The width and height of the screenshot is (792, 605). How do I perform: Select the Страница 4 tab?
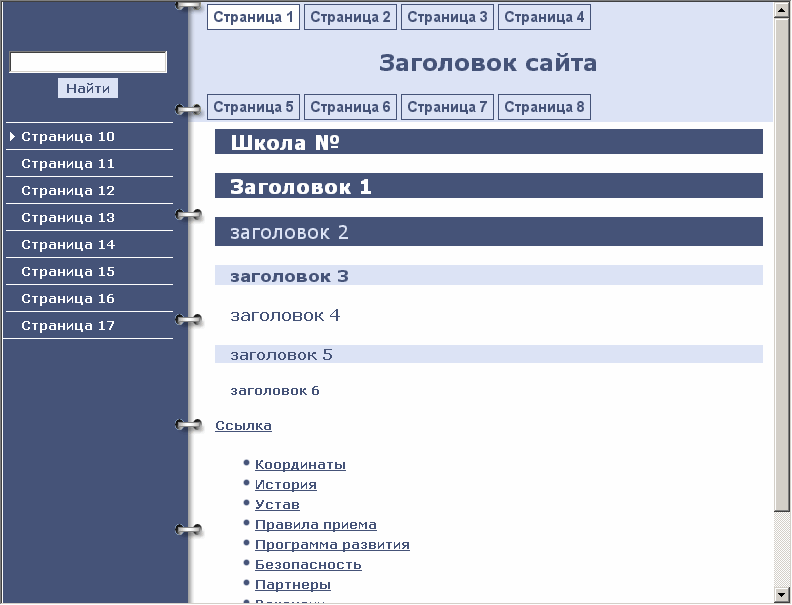(544, 17)
